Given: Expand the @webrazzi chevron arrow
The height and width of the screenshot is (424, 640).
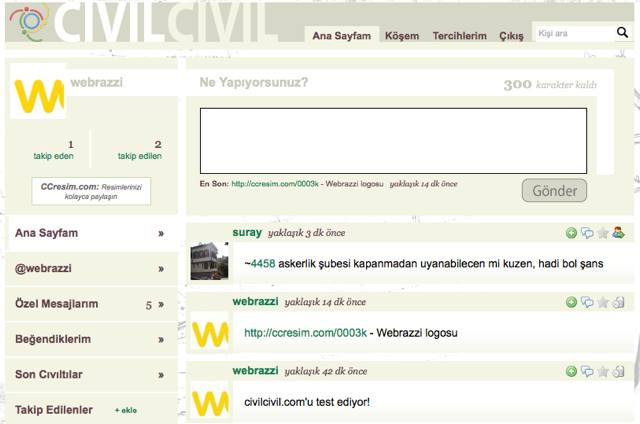Looking at the screenshot, I should [161, 269].
